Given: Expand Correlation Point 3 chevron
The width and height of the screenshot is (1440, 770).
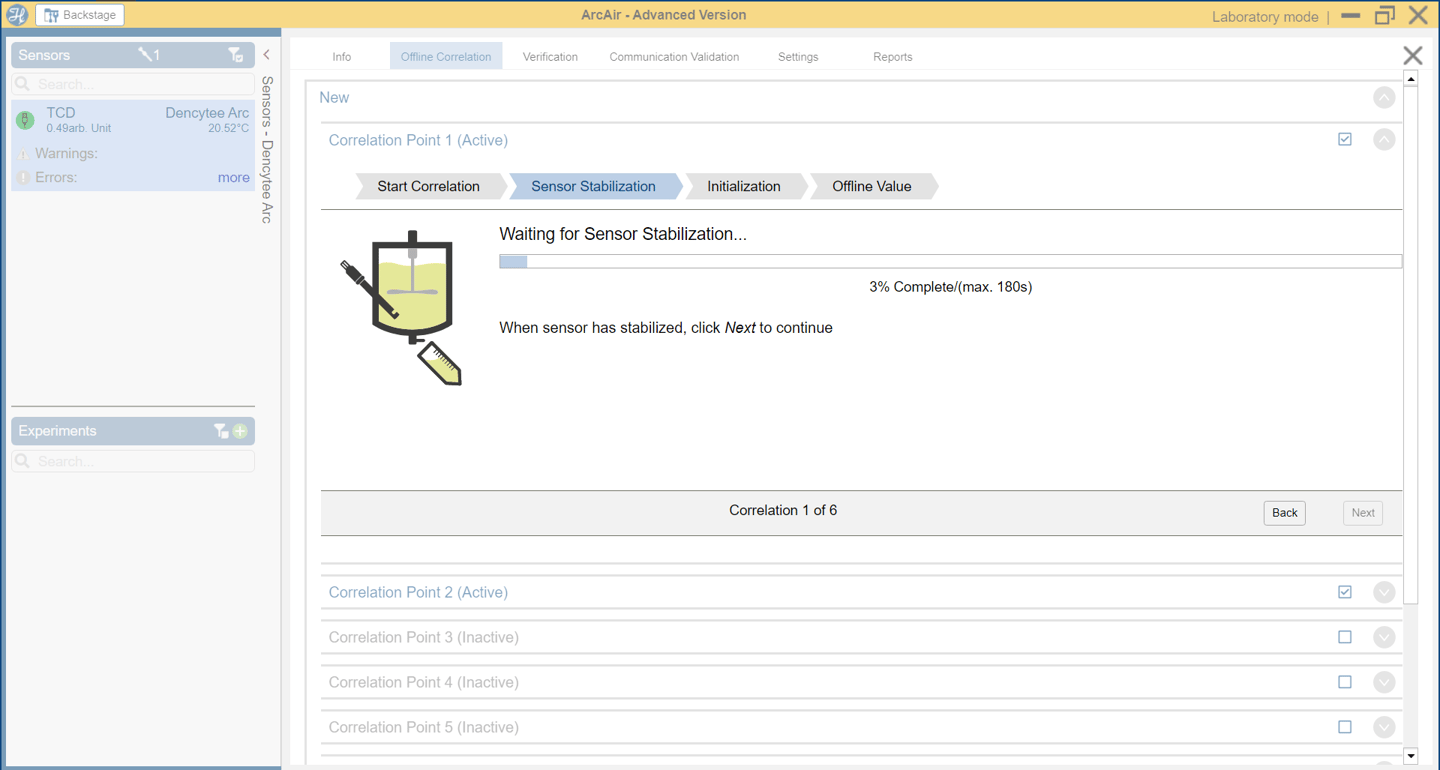Looking at the screenshot, I should click(1384, 637).
